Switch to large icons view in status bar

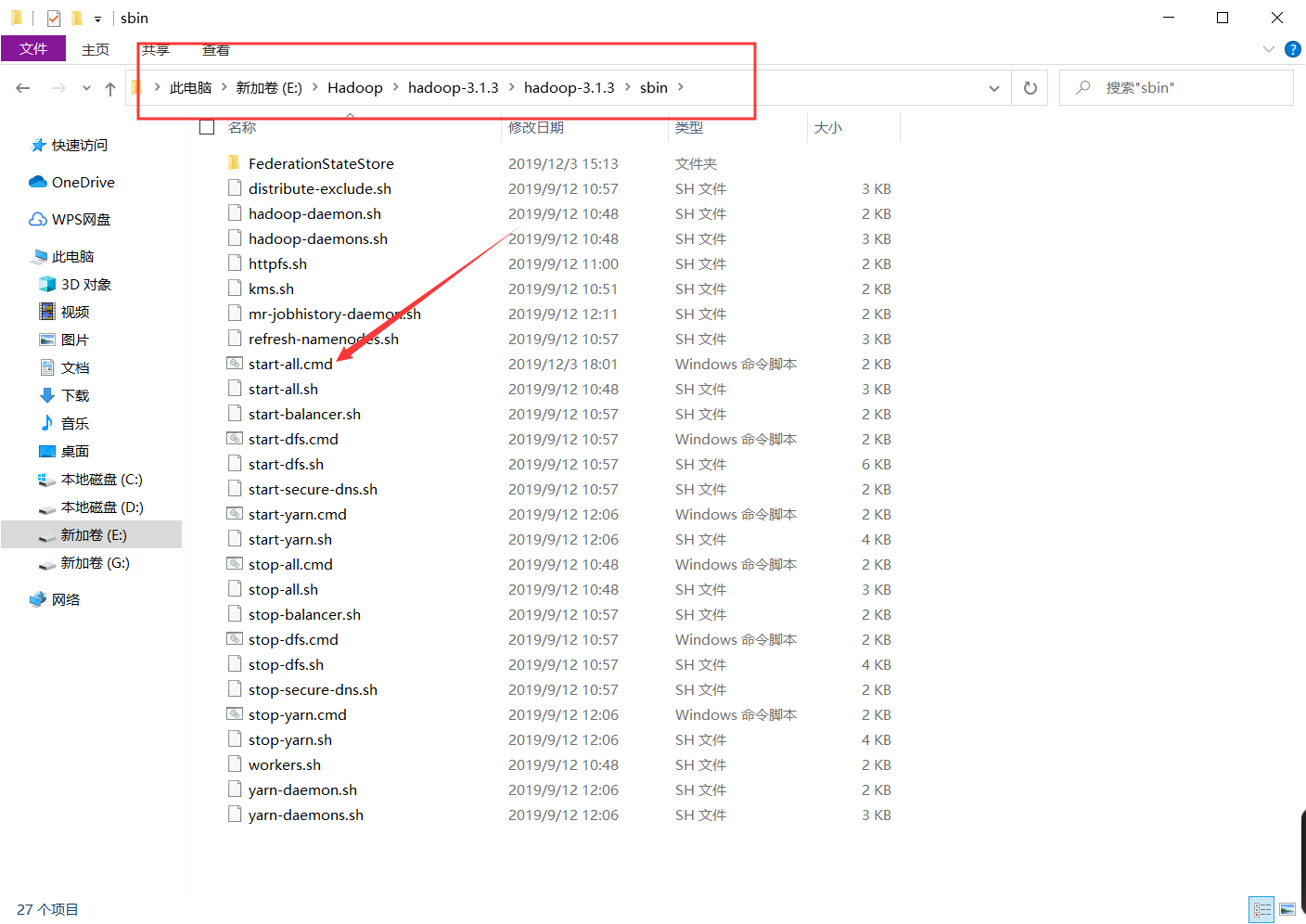click(x=1287, y=909)
